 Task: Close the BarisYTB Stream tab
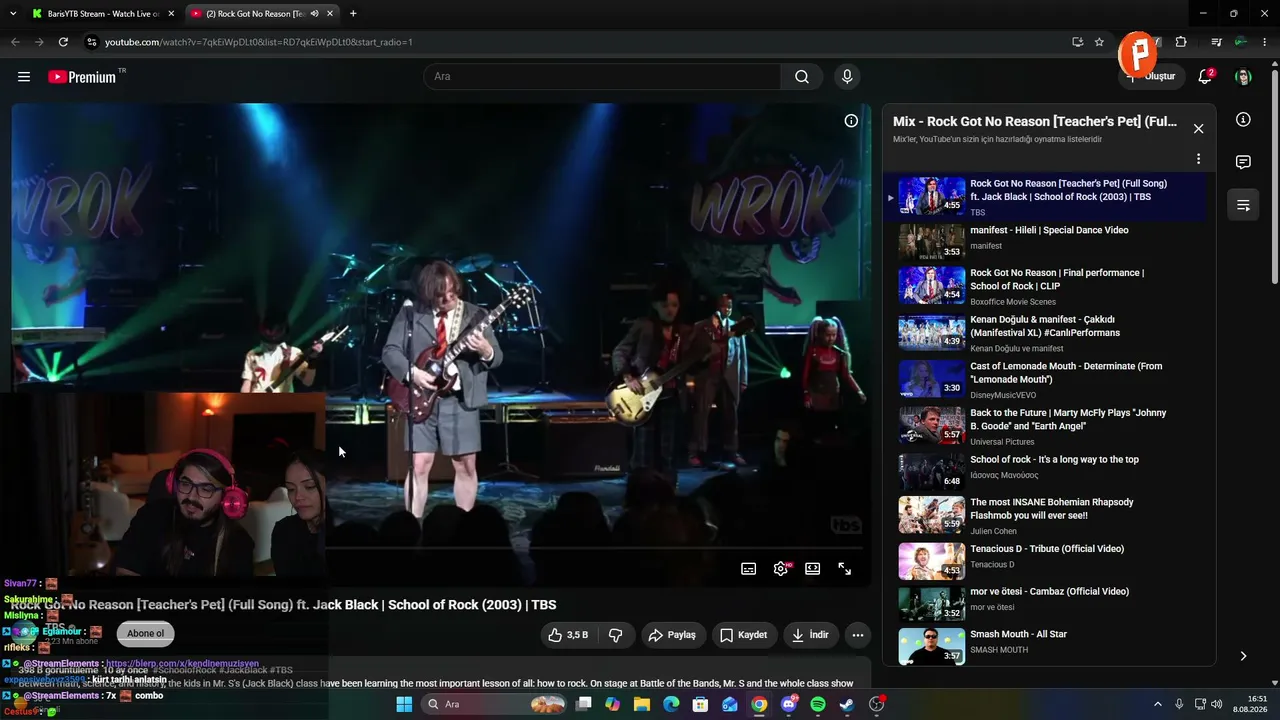click(171, 14)
